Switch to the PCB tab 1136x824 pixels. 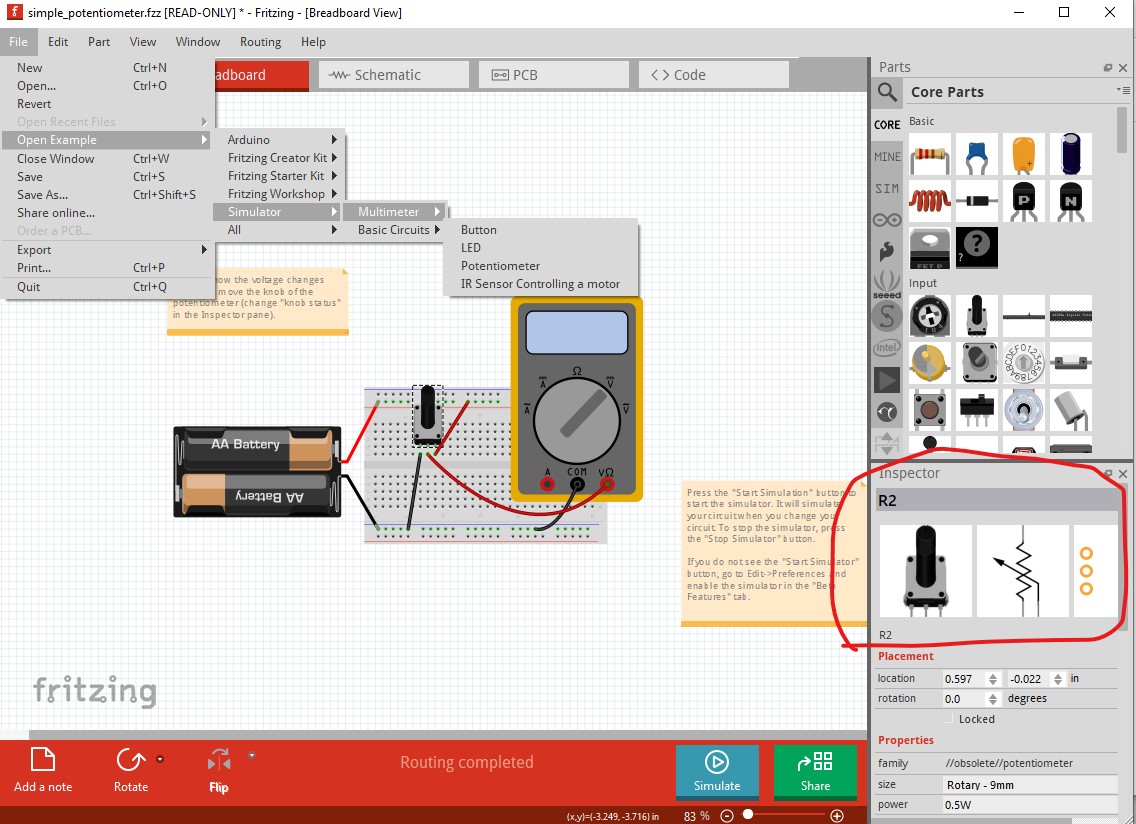click(554, 75)
